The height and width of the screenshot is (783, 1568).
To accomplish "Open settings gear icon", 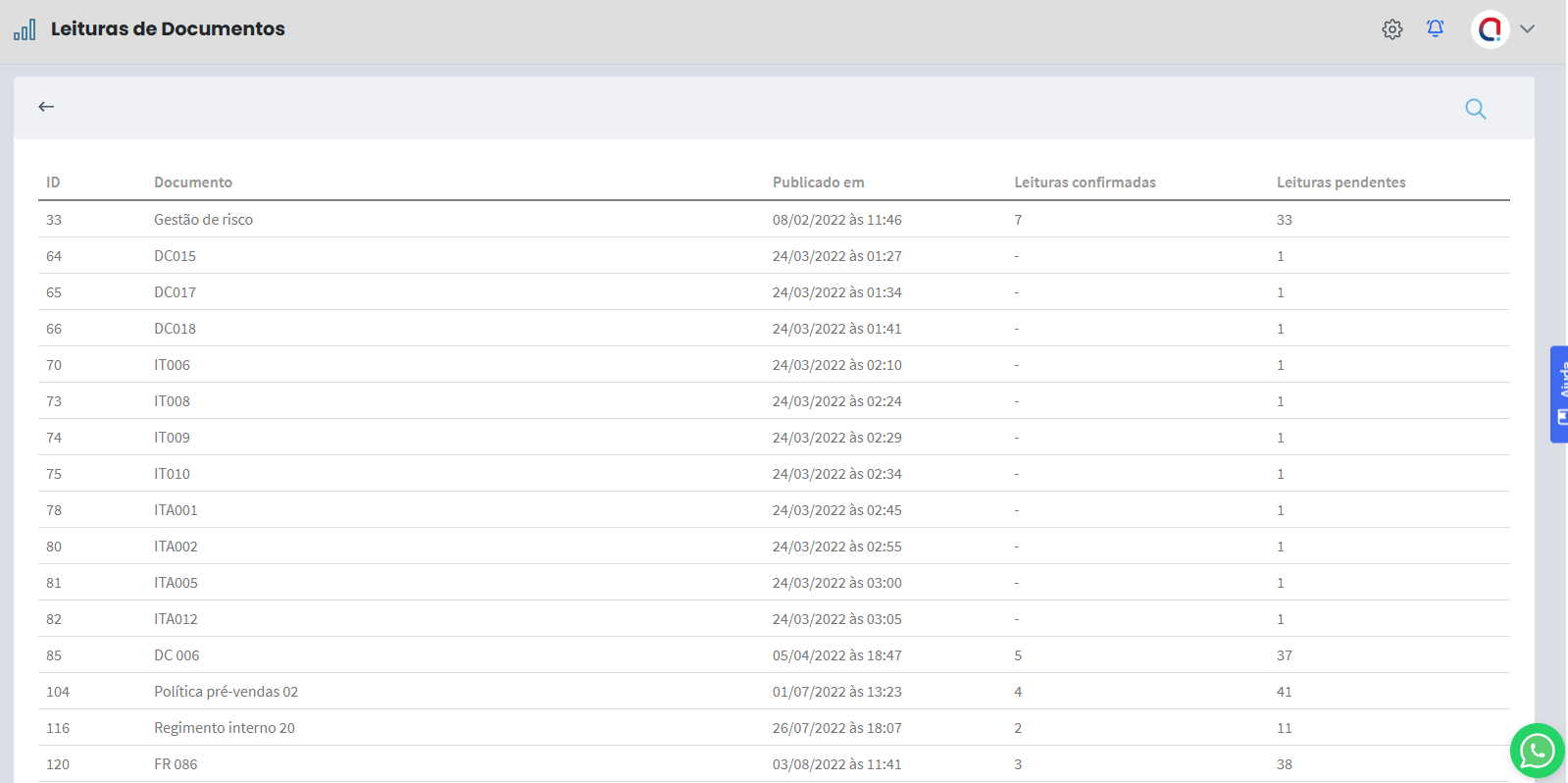I will coord(1391,29).
